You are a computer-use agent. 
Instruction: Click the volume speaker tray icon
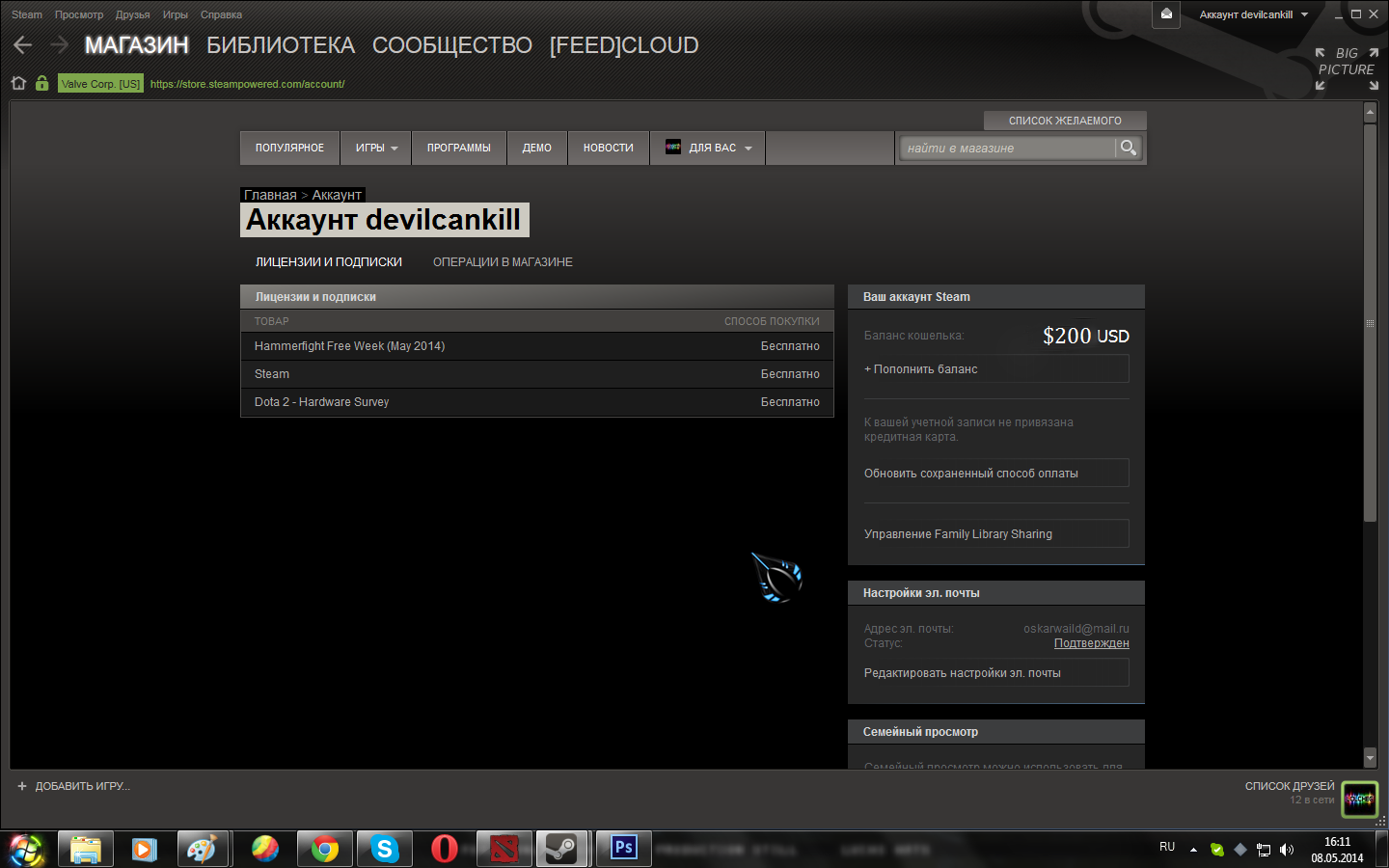tap(1286, 850)
